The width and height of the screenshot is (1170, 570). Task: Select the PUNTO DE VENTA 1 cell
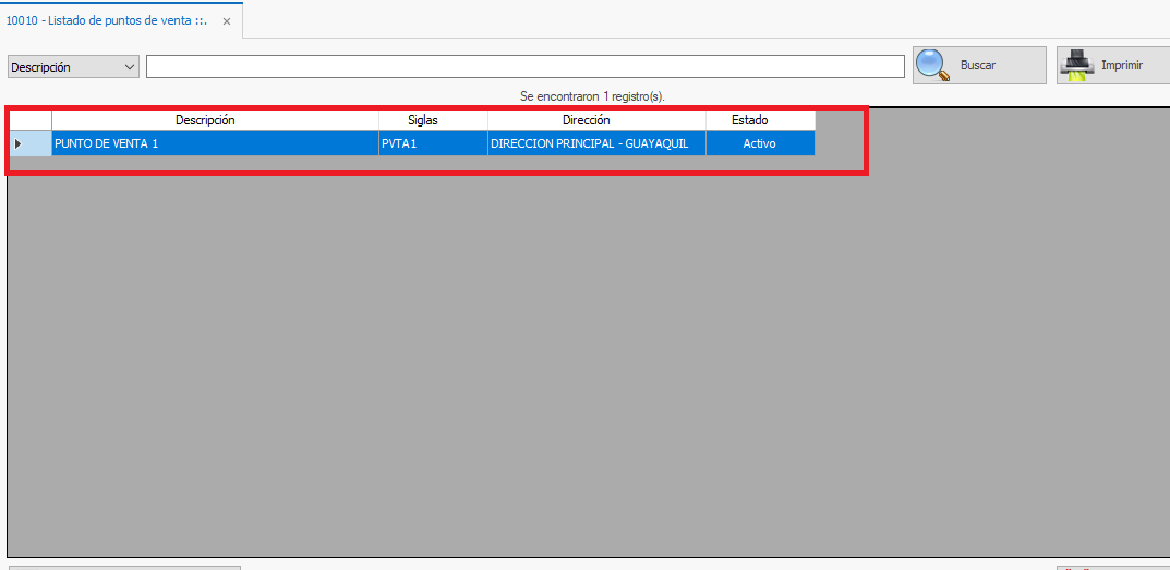(x=214, y=144)
